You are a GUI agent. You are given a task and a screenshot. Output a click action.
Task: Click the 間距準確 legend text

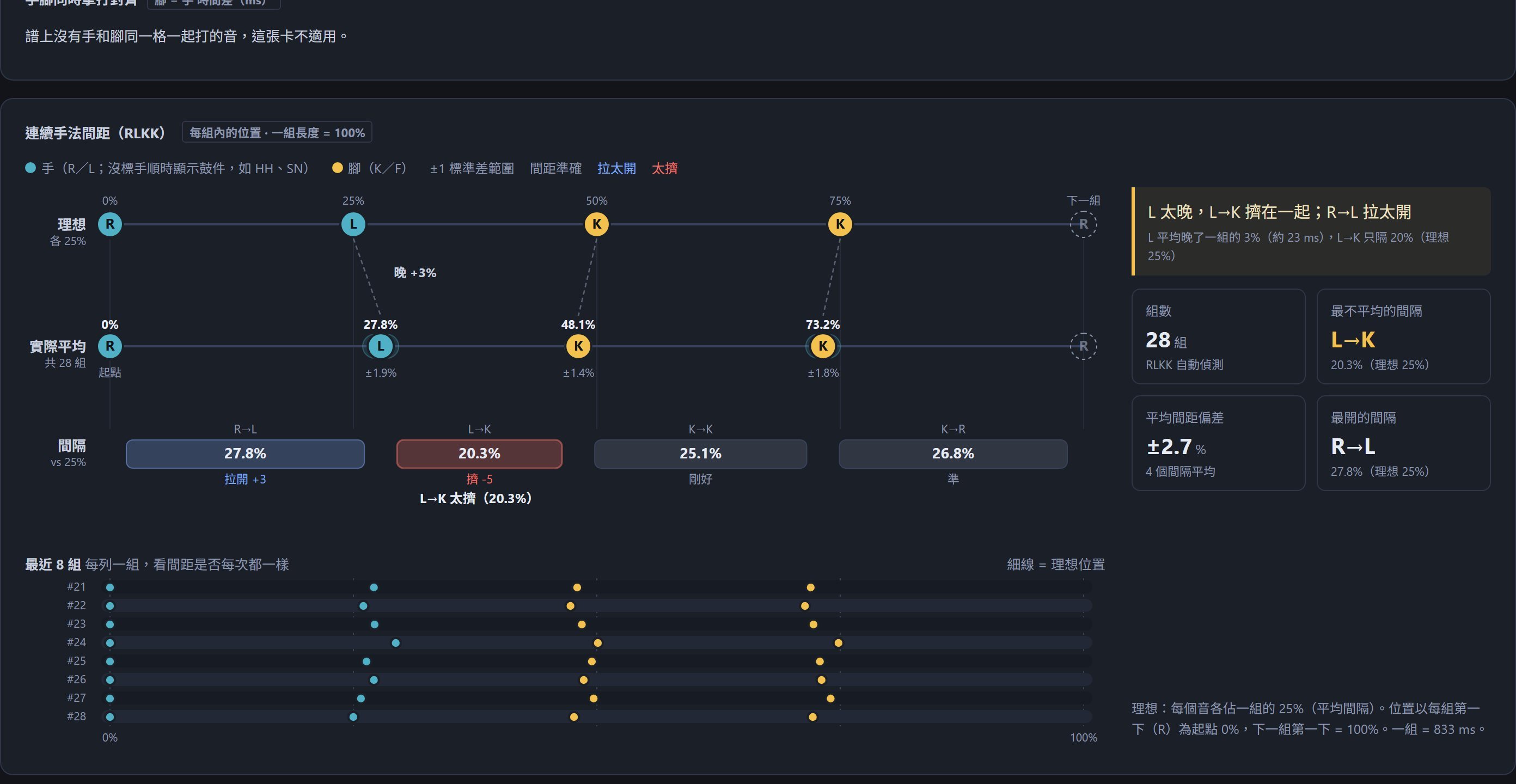coord(555,168)
